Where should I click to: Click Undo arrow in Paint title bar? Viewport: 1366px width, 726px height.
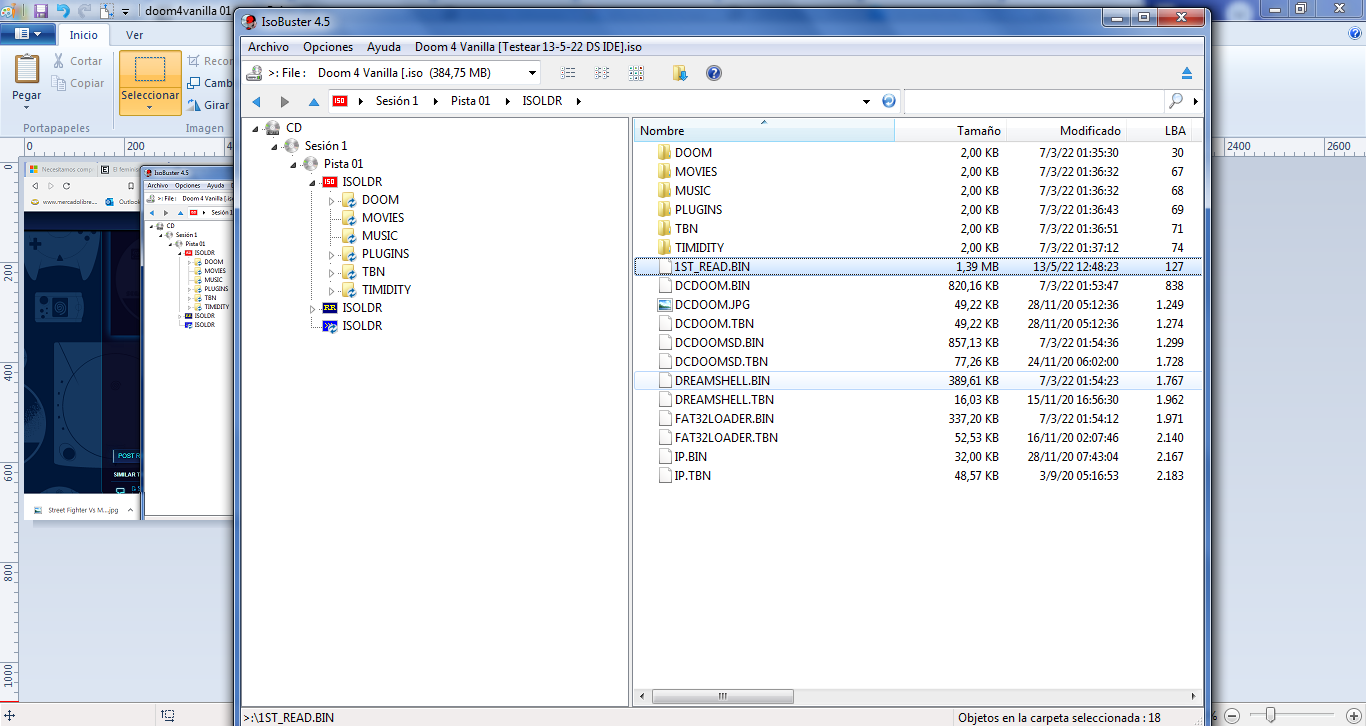point(63,11)
